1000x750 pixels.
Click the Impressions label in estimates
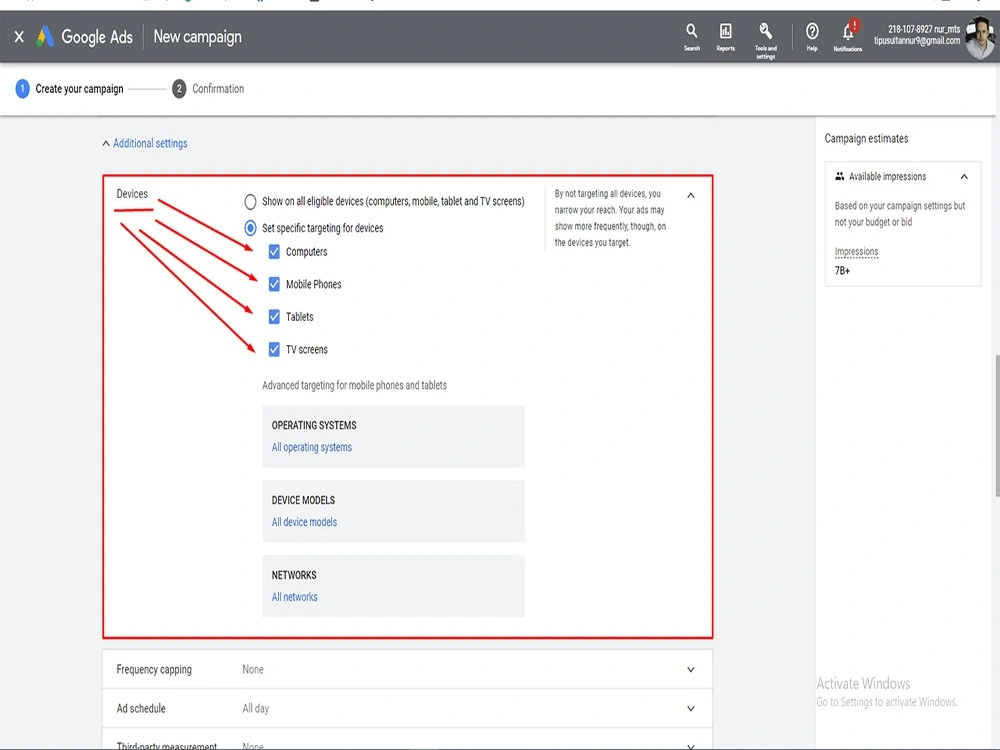click(857, 251)
